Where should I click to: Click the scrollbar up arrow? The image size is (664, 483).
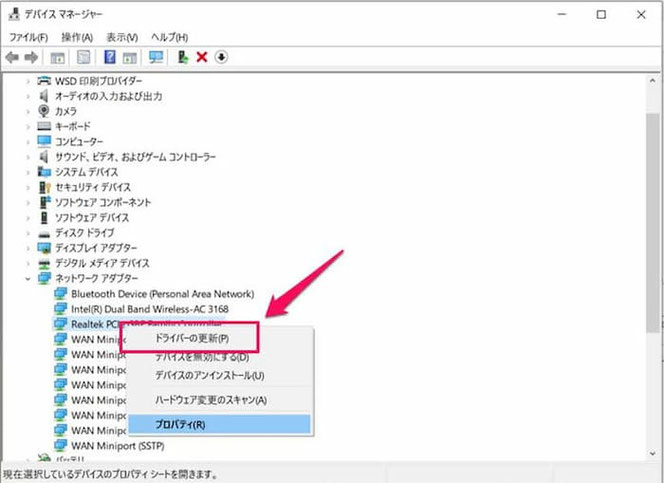tap(653, 80)
